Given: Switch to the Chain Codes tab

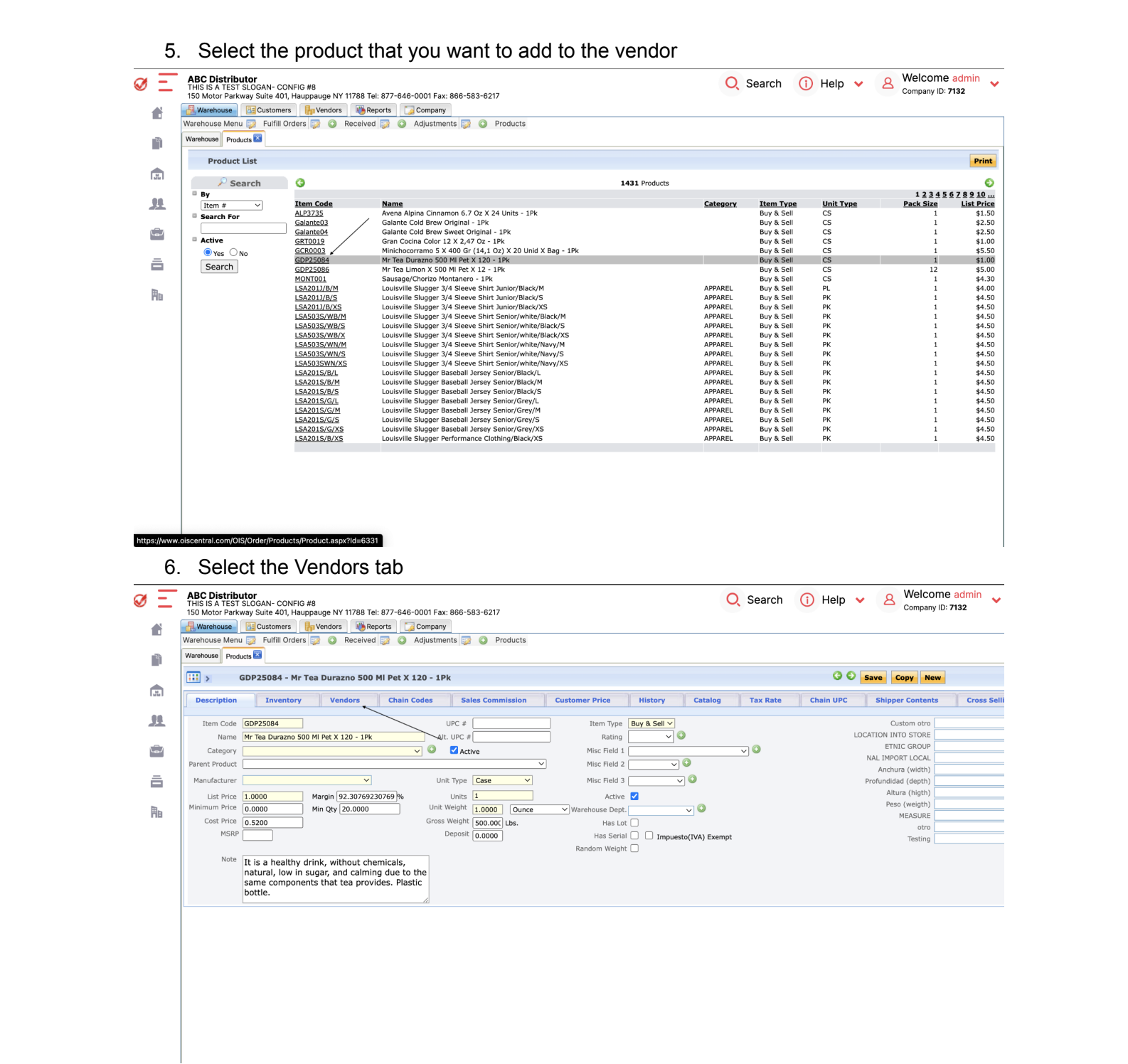Looking at the screenshot, I should pyautogui.click(x=410, y=701).
